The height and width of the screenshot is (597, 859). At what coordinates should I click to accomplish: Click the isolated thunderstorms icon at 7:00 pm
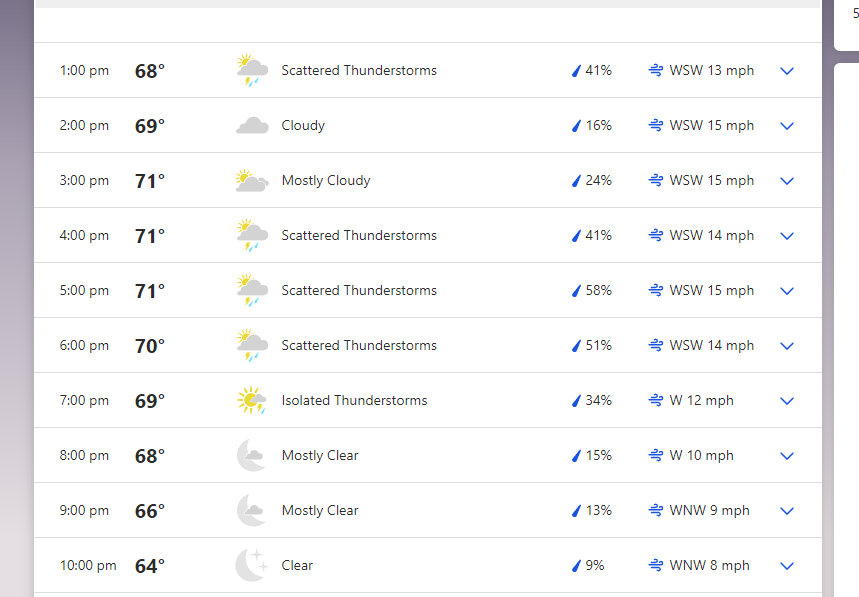pos(252,400)
